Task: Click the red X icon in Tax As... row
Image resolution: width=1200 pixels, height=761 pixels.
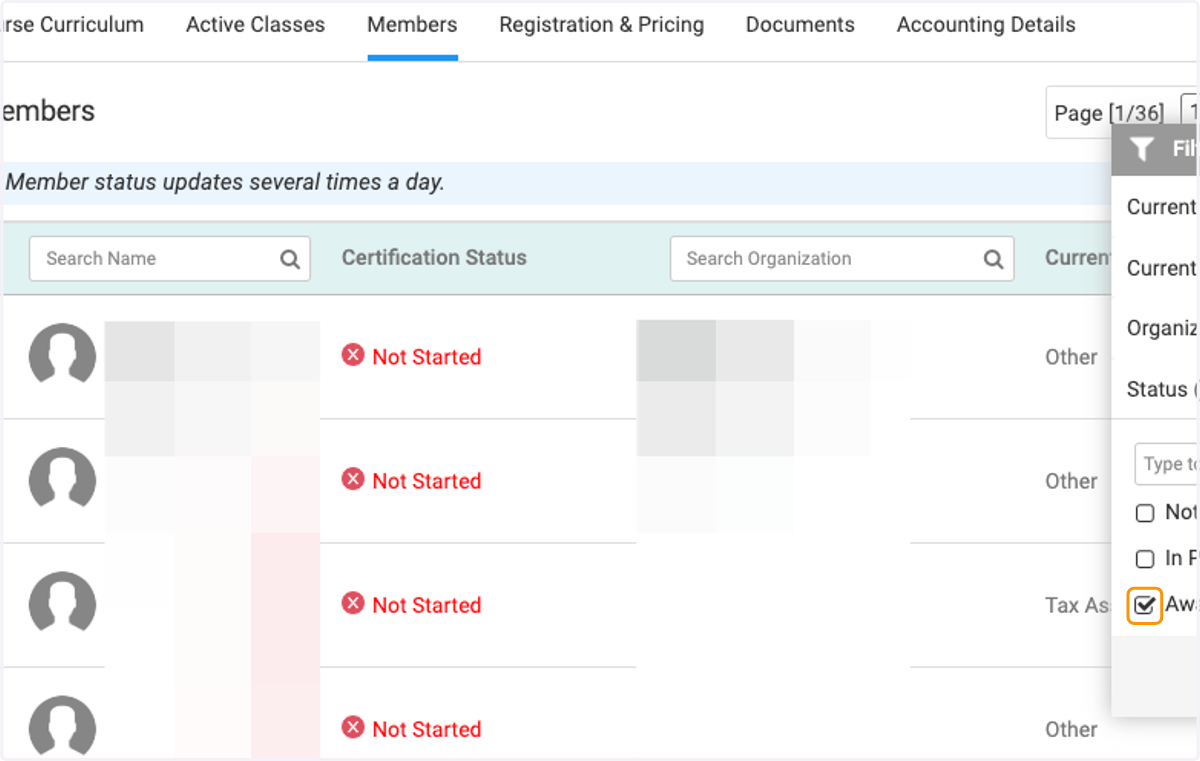Action: coord(353,603)
